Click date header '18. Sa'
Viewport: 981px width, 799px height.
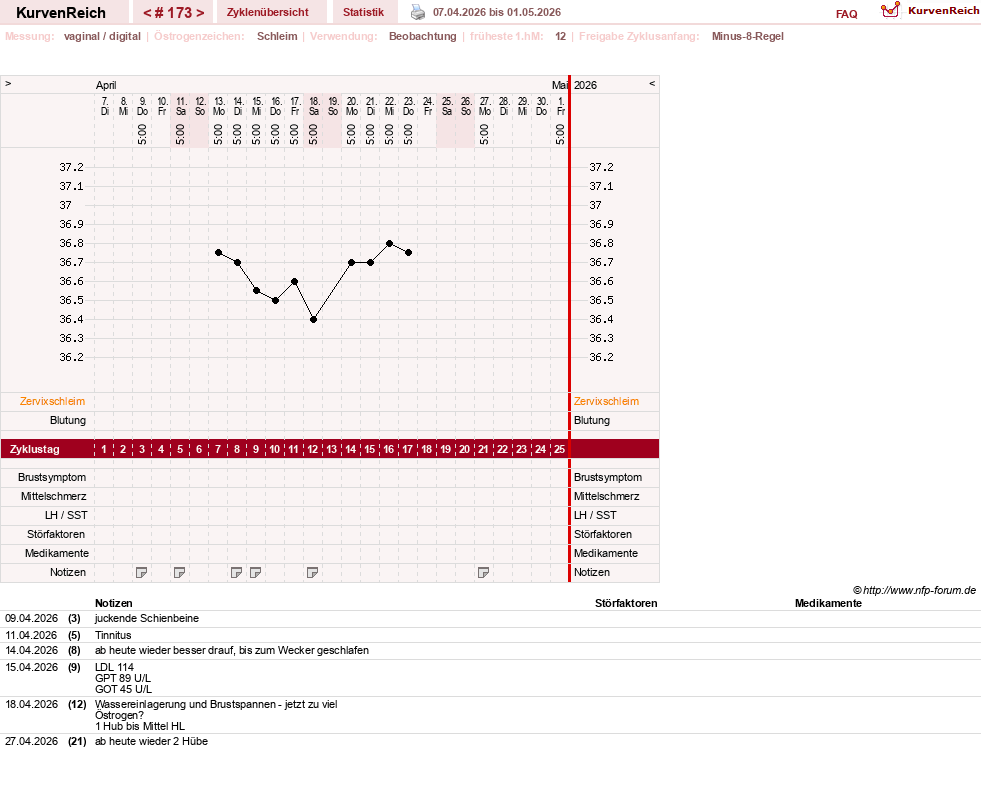coord(314,106)
